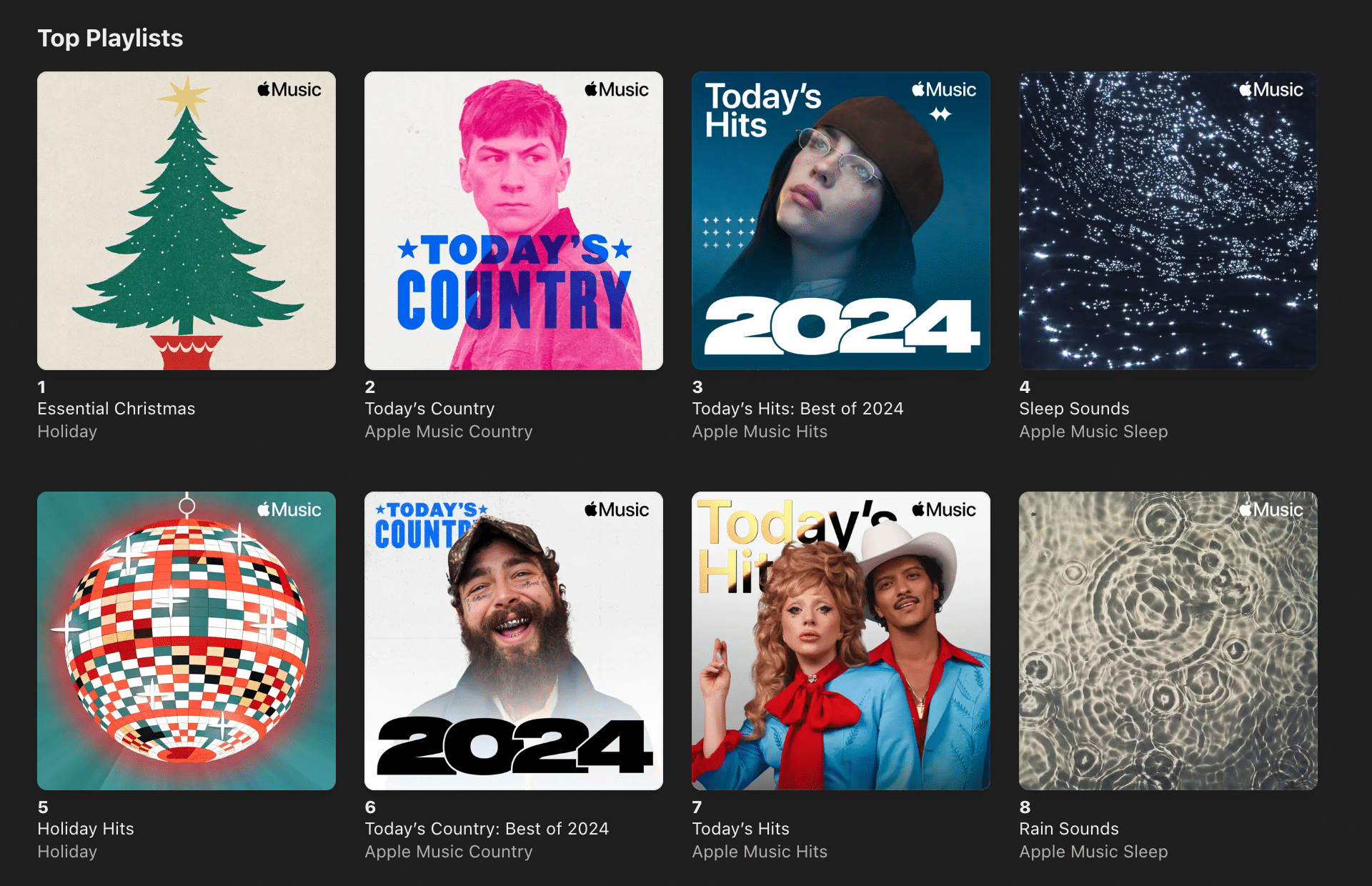Open the Today's Hits cowboy hat cover
The height and width of the screenshot is (886, 1372).
(841, 641)
